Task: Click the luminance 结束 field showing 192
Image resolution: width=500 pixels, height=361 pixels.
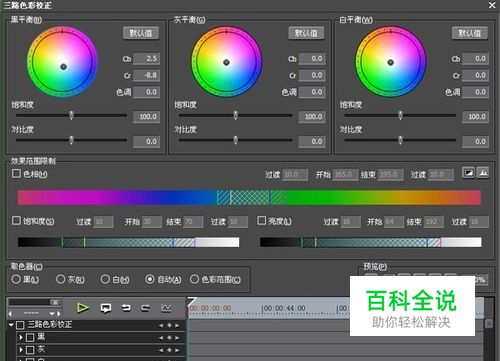Action: coord(433,222)
